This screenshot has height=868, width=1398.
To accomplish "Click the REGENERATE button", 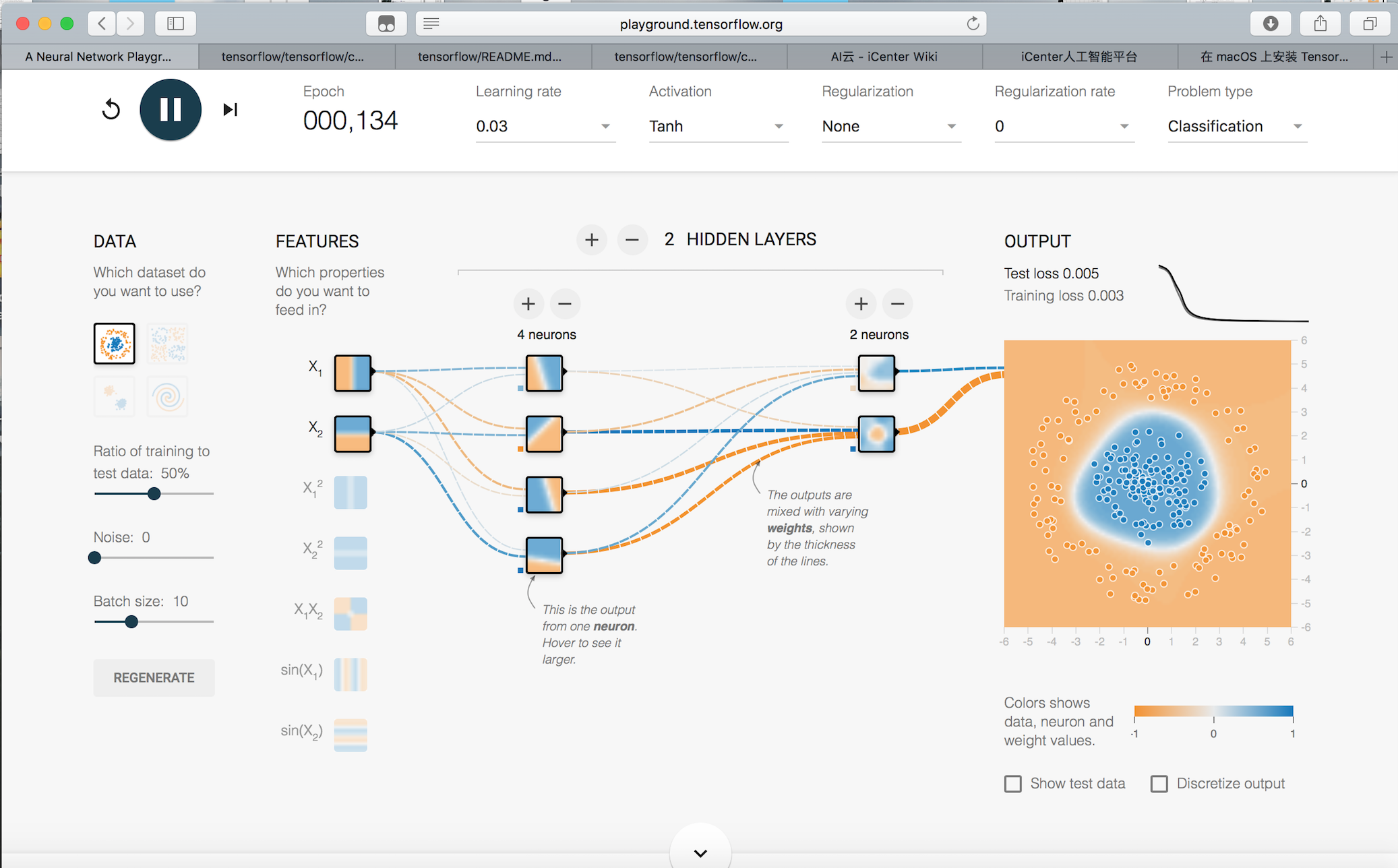I will click(x=154, y=677).
